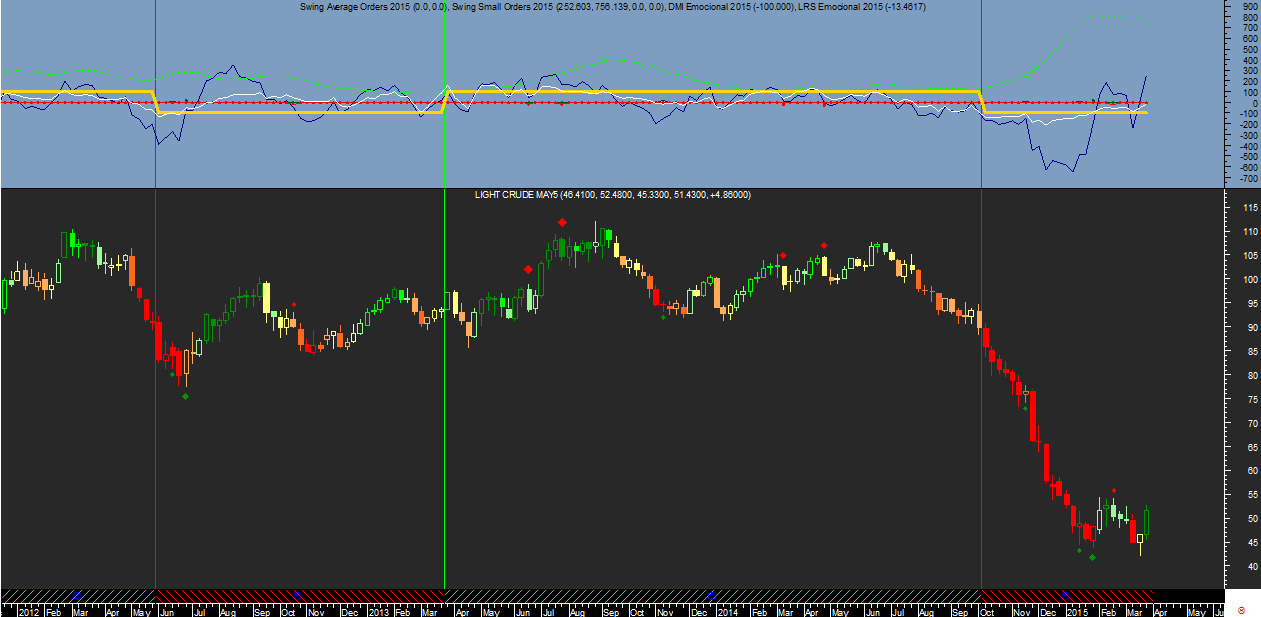The width and height of the screenshot is (1261, 617).
Task: Select the large red diamond above July 2013 peak
Action: (562, 224)
